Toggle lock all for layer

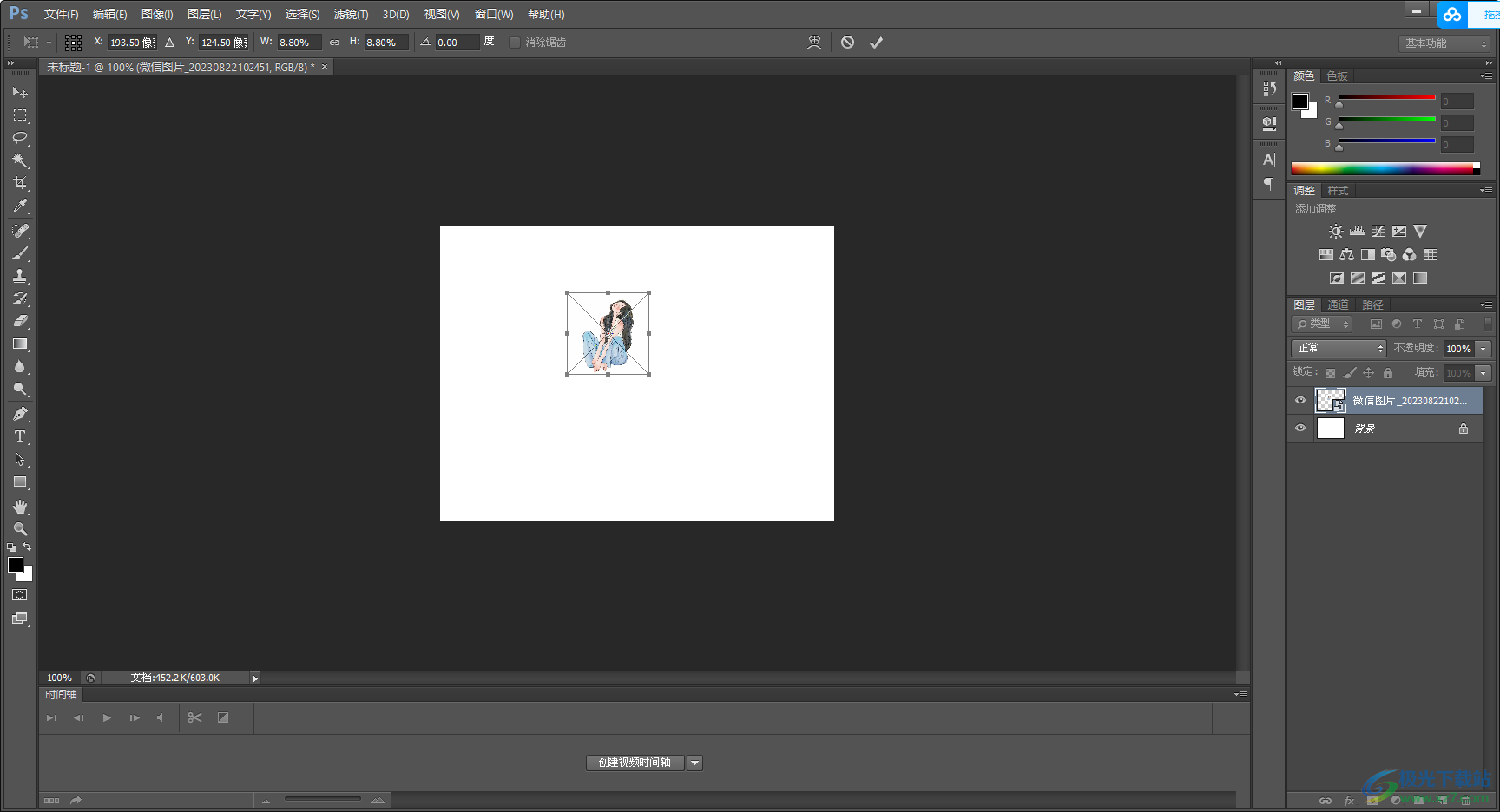point(1387,373)
